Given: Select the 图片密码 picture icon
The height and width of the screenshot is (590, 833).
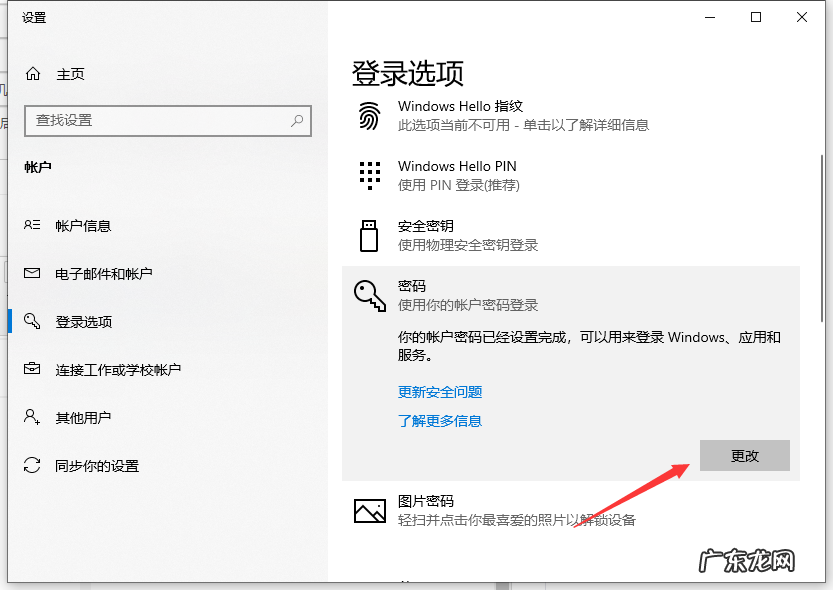Looking at the screenshot, I should (x=370, y=510).
